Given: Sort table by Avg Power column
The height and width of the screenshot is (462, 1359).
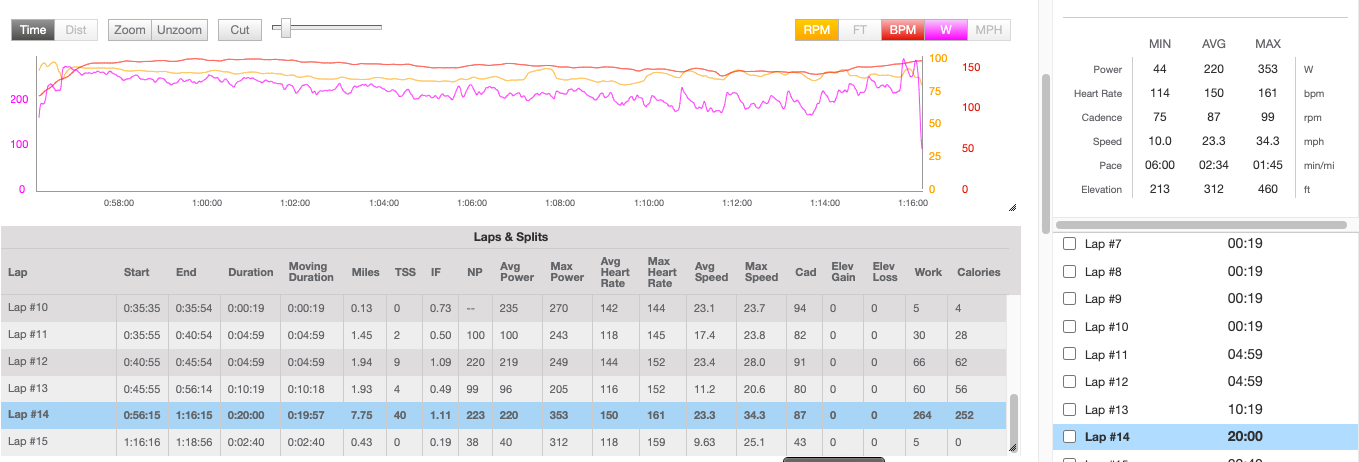Looking at the screenshot, I should tap(512, 272).
